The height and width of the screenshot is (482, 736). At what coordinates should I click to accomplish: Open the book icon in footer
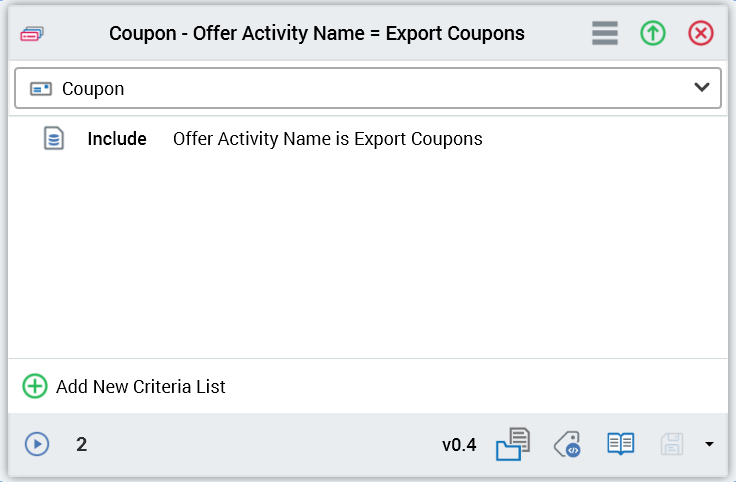click(621, 444)
